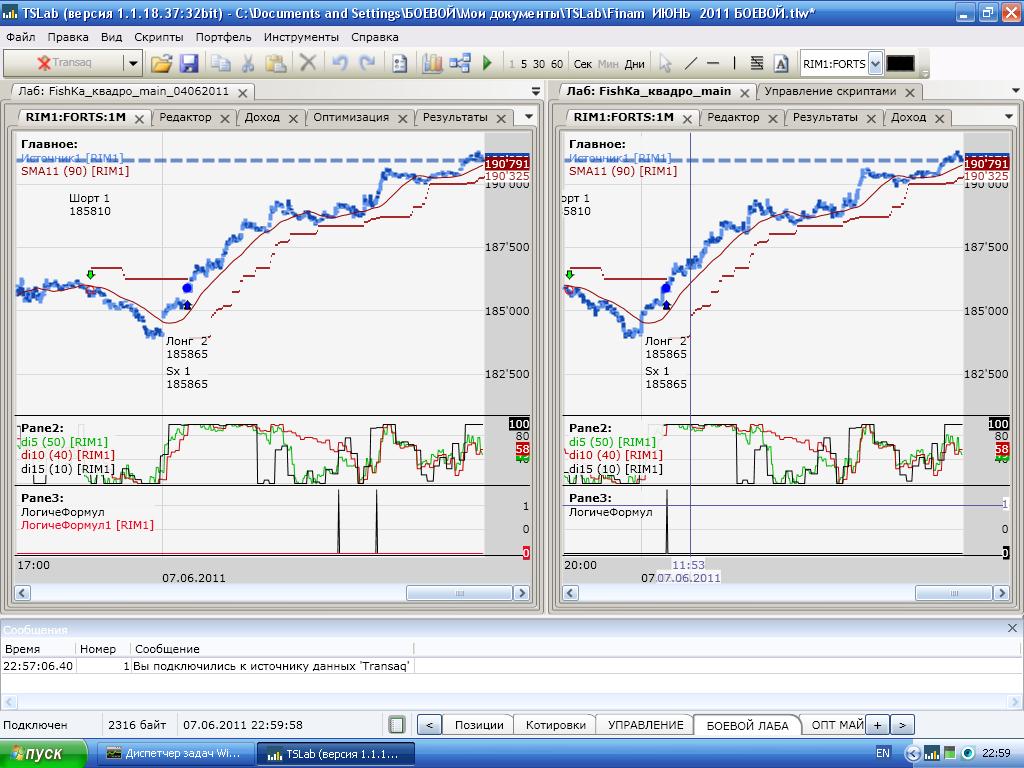The width and height of the screenshot is (1024, 768).
Task: Select the diagonal line drawing tool
Action: (690, 63)
